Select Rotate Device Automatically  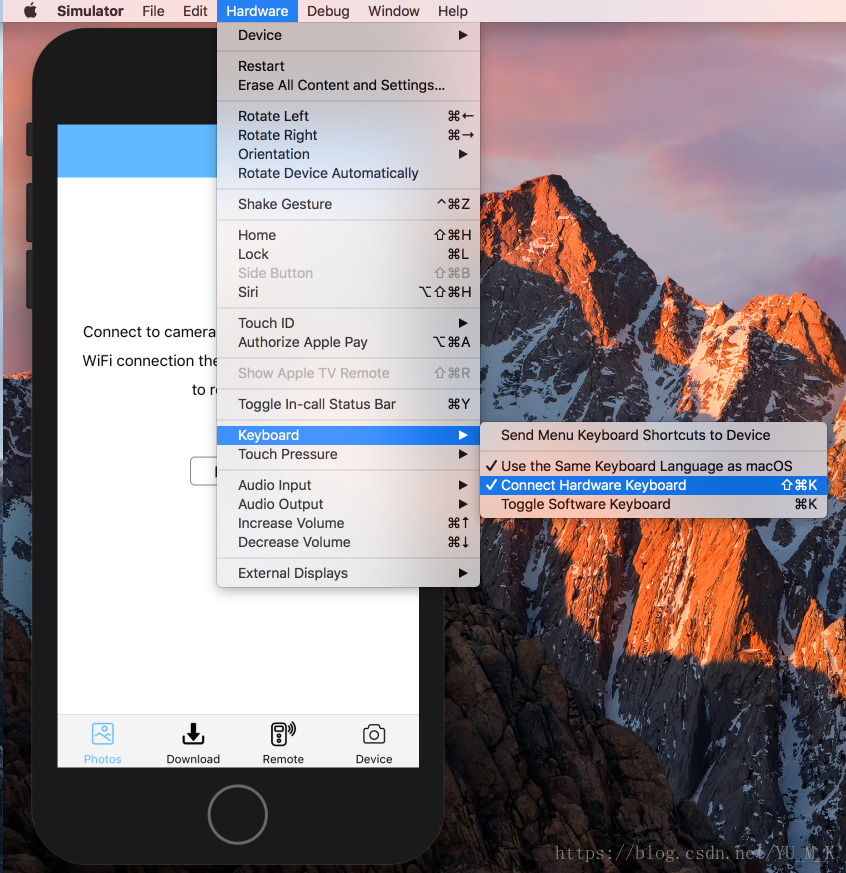point(348,173)
